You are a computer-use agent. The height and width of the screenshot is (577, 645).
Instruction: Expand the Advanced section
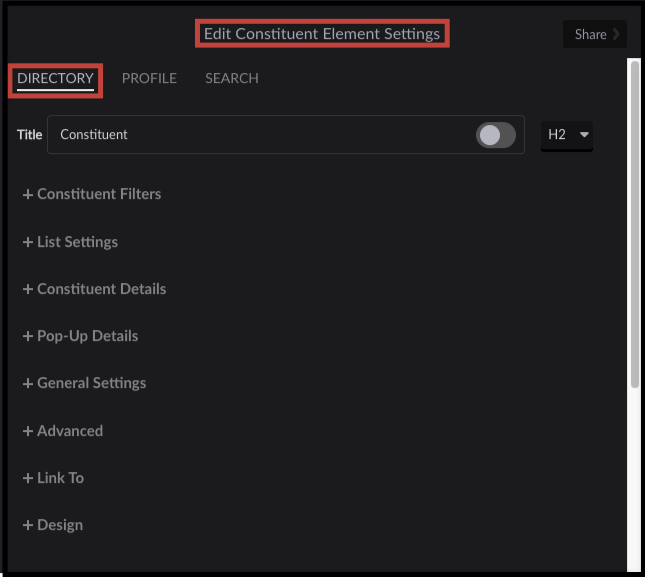click(x=63, y=431)
